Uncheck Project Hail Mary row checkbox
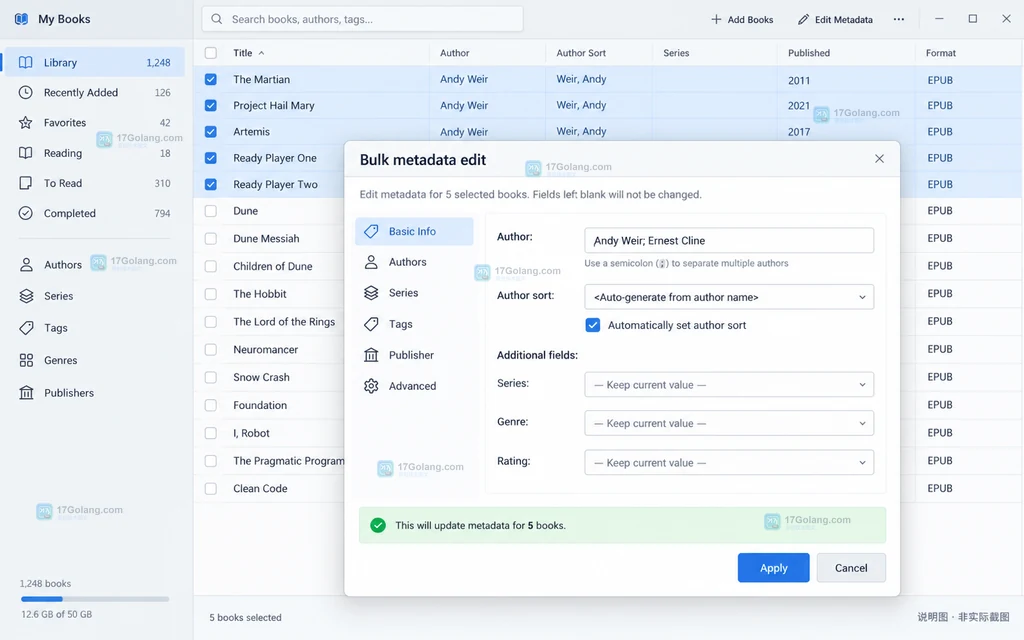Image resolution: width=1024 pixels, height=640 pixels. click(210, 105)
